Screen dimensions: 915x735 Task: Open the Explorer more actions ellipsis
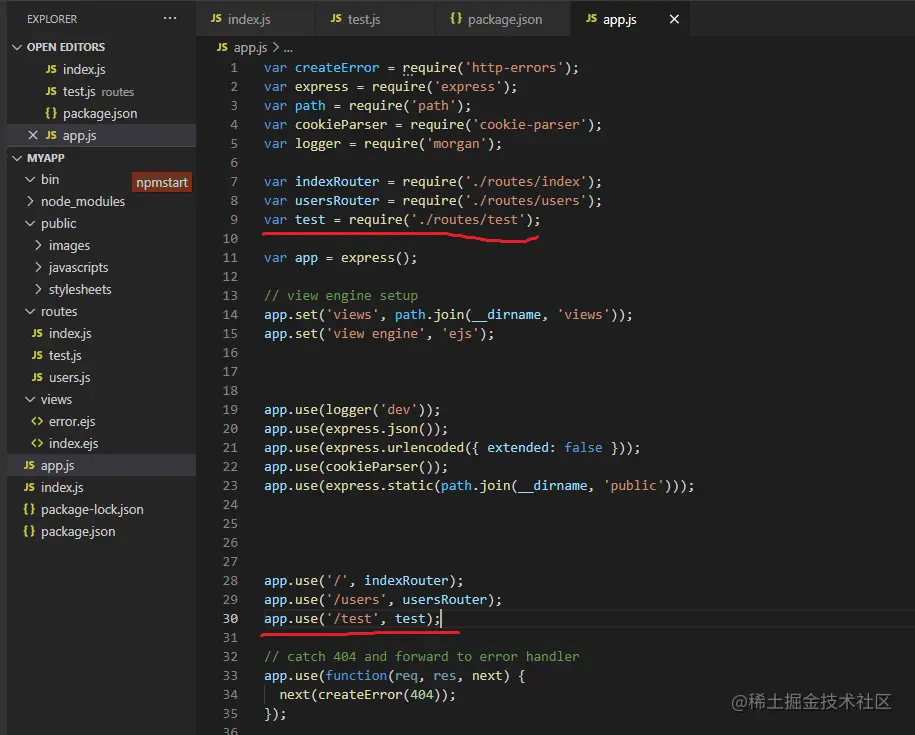tap(170, 18)
